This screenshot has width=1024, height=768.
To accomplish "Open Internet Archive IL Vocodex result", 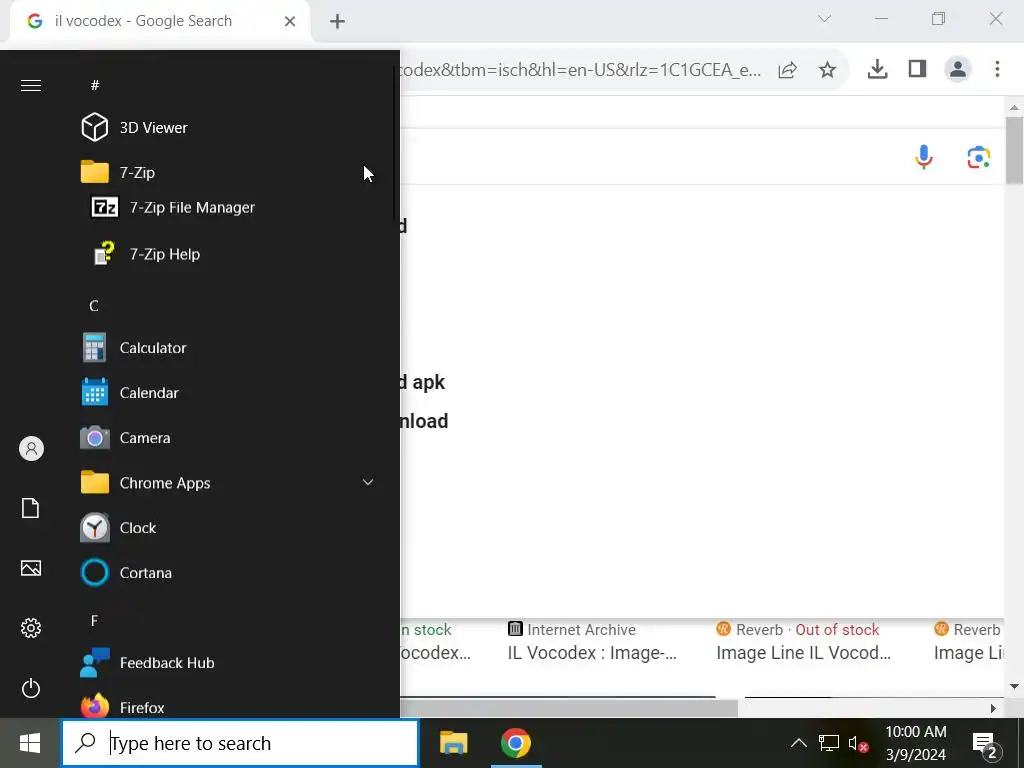I will [592, 641].
